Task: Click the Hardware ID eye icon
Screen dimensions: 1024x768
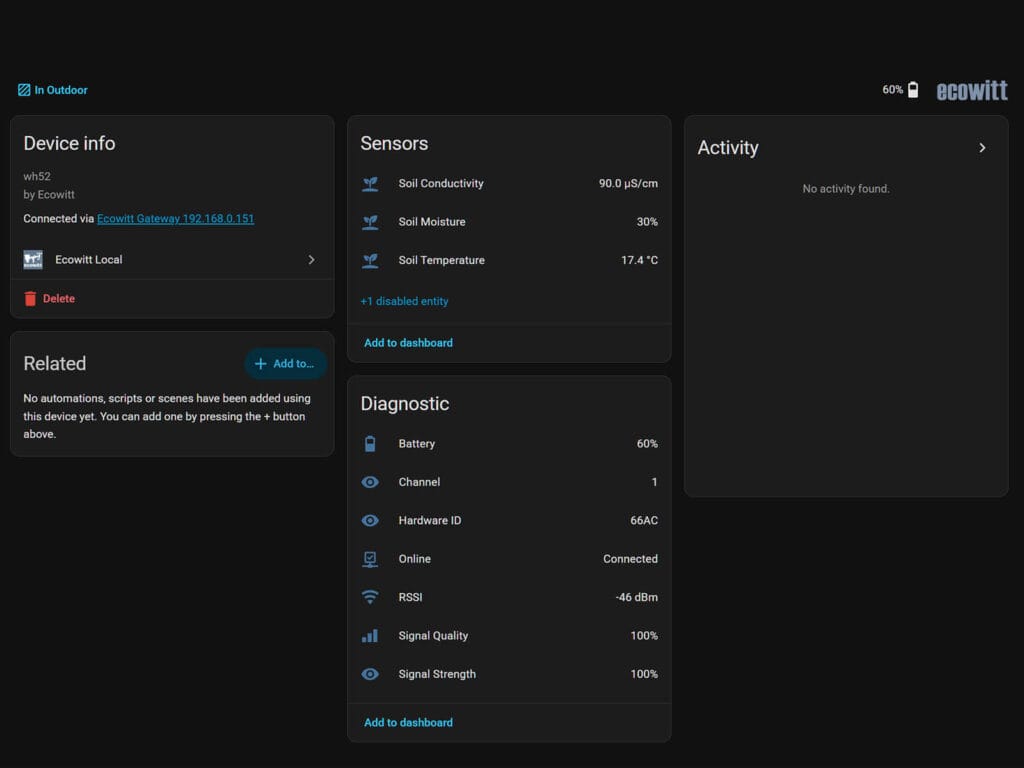Action: [370, 520]
